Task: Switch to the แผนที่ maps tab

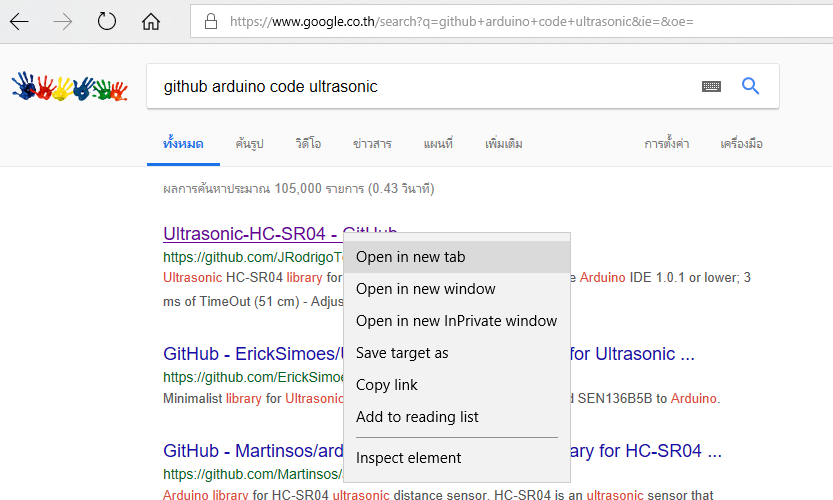Action: point(438,144)
